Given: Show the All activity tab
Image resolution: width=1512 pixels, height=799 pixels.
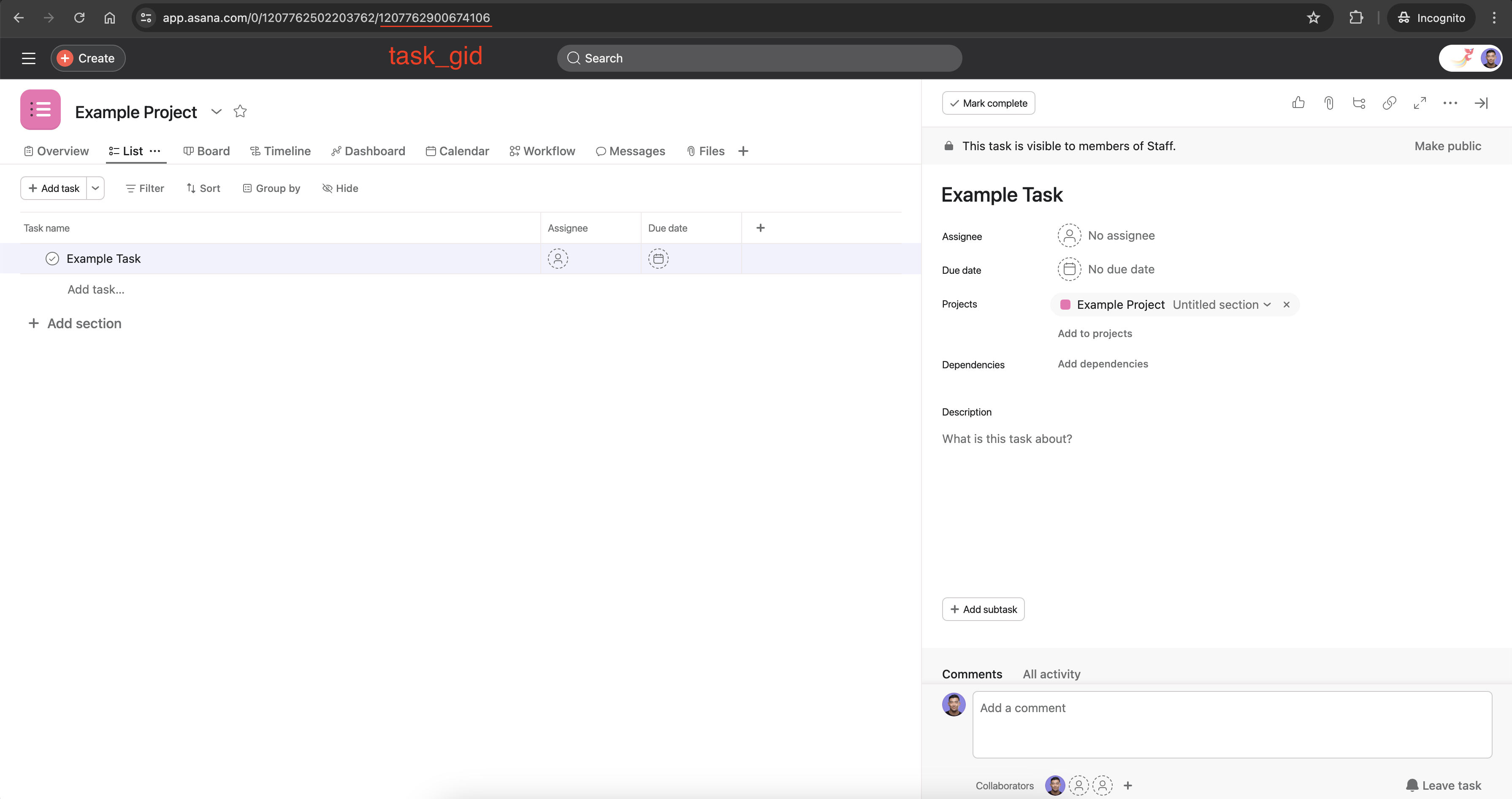Looking at the screenshot, I should 1051,674.
